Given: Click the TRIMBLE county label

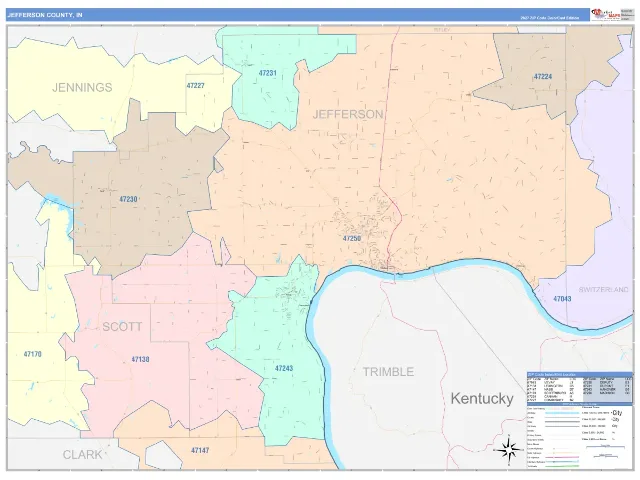Looking at the screenshot, I should coord(388,372).
